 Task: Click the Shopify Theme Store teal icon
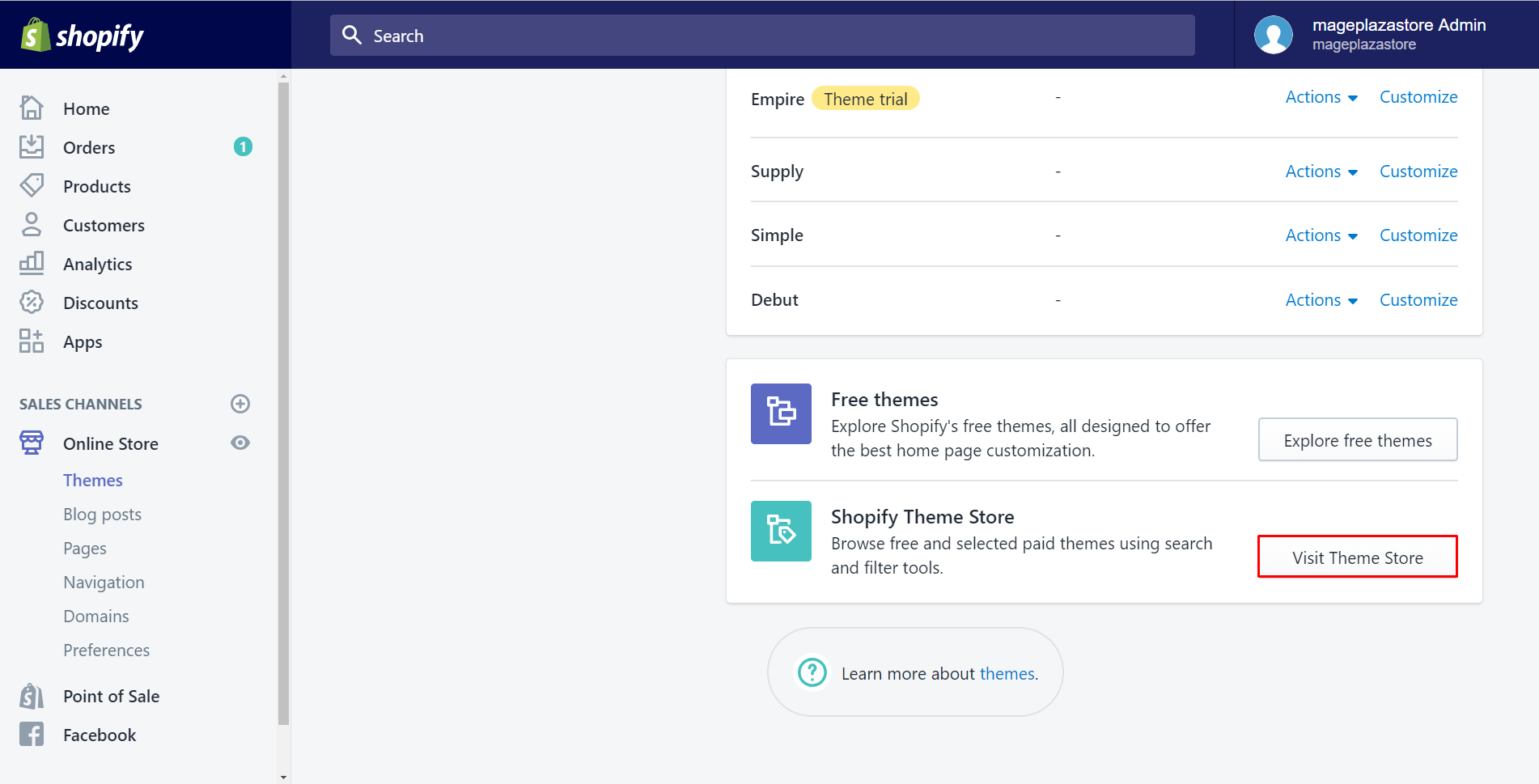[781, 531]
